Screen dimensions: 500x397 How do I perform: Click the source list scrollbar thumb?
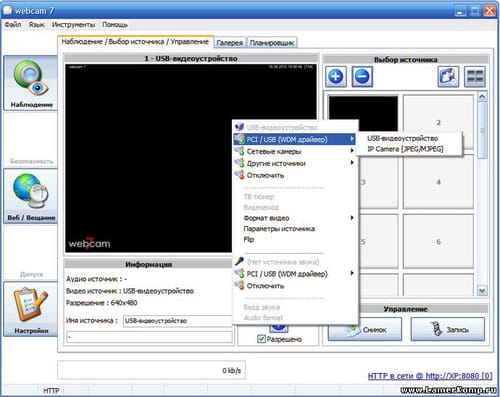click(482, 130)
